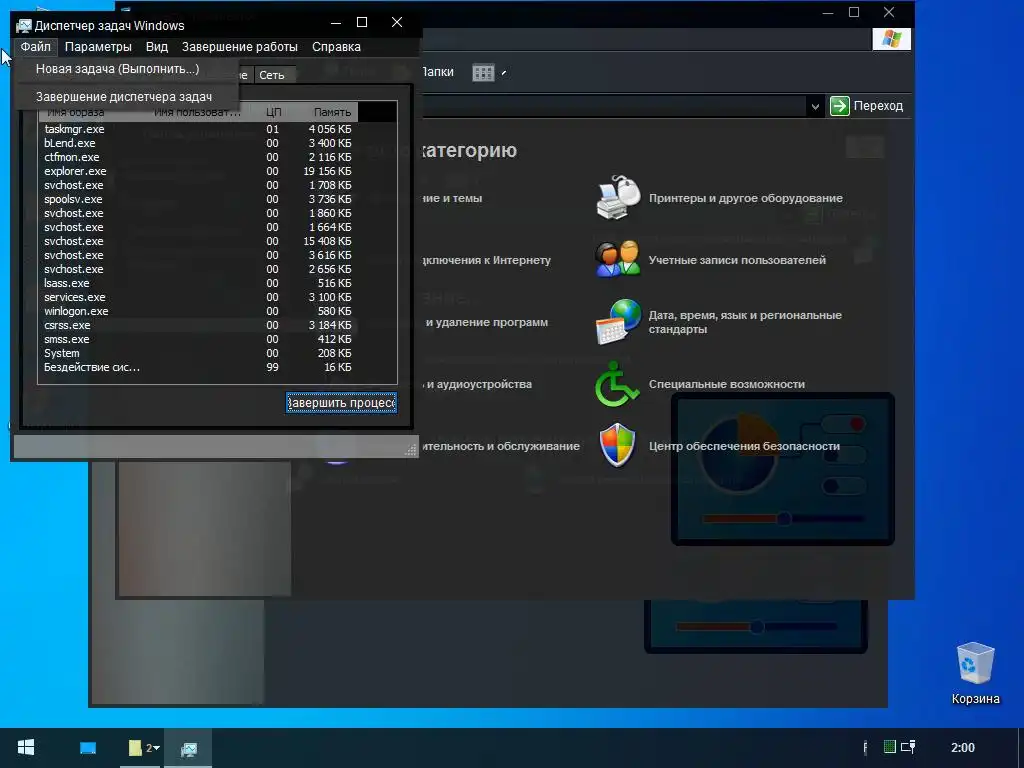Open the Корзина desktop icon
This screenshot has width=1024, height=768.
click(975, 673)
